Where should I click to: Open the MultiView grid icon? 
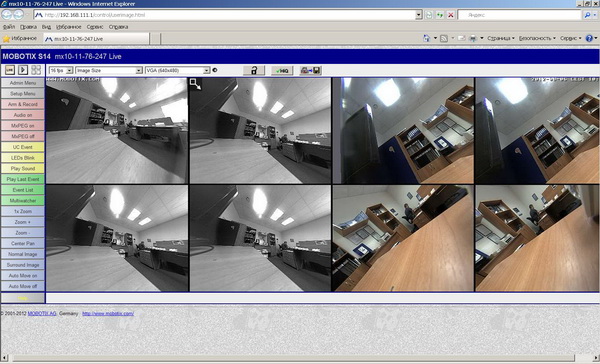pos(36,70)
